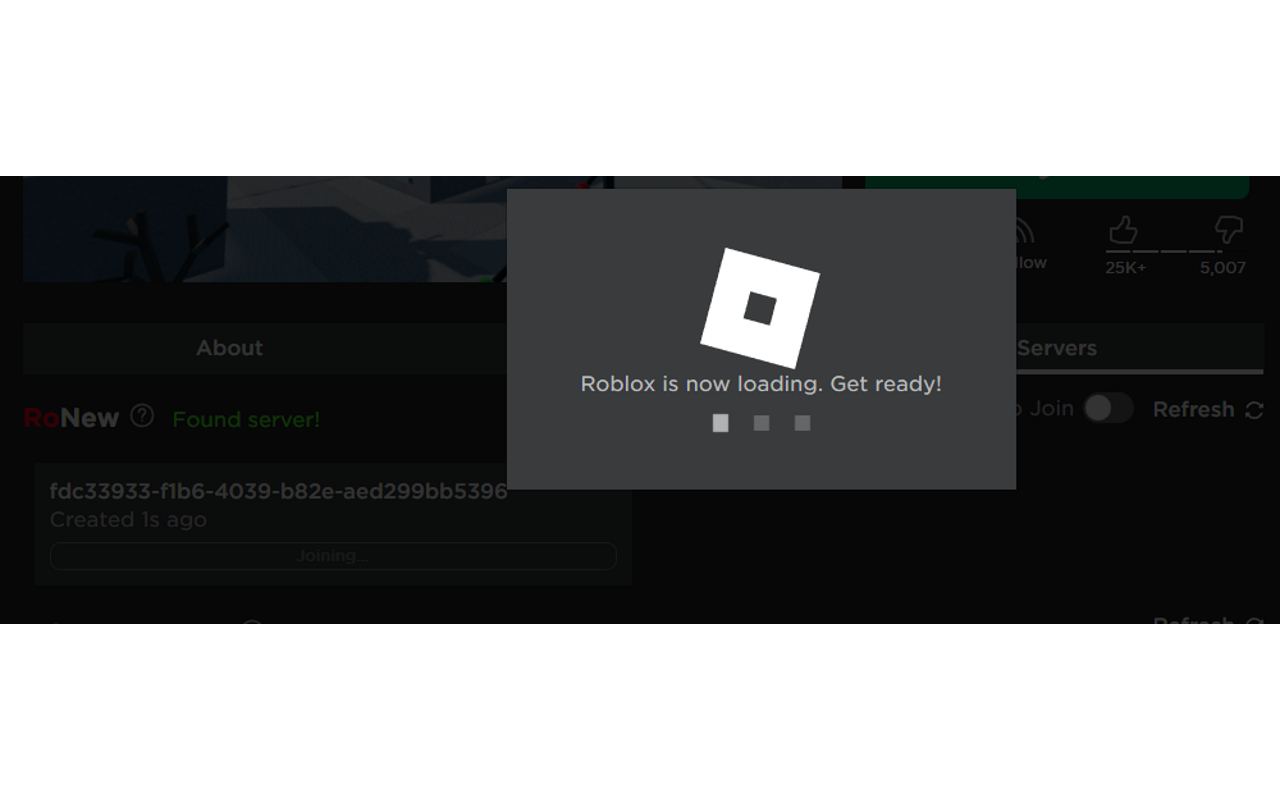Click the Joining... server button

point(333,556)
